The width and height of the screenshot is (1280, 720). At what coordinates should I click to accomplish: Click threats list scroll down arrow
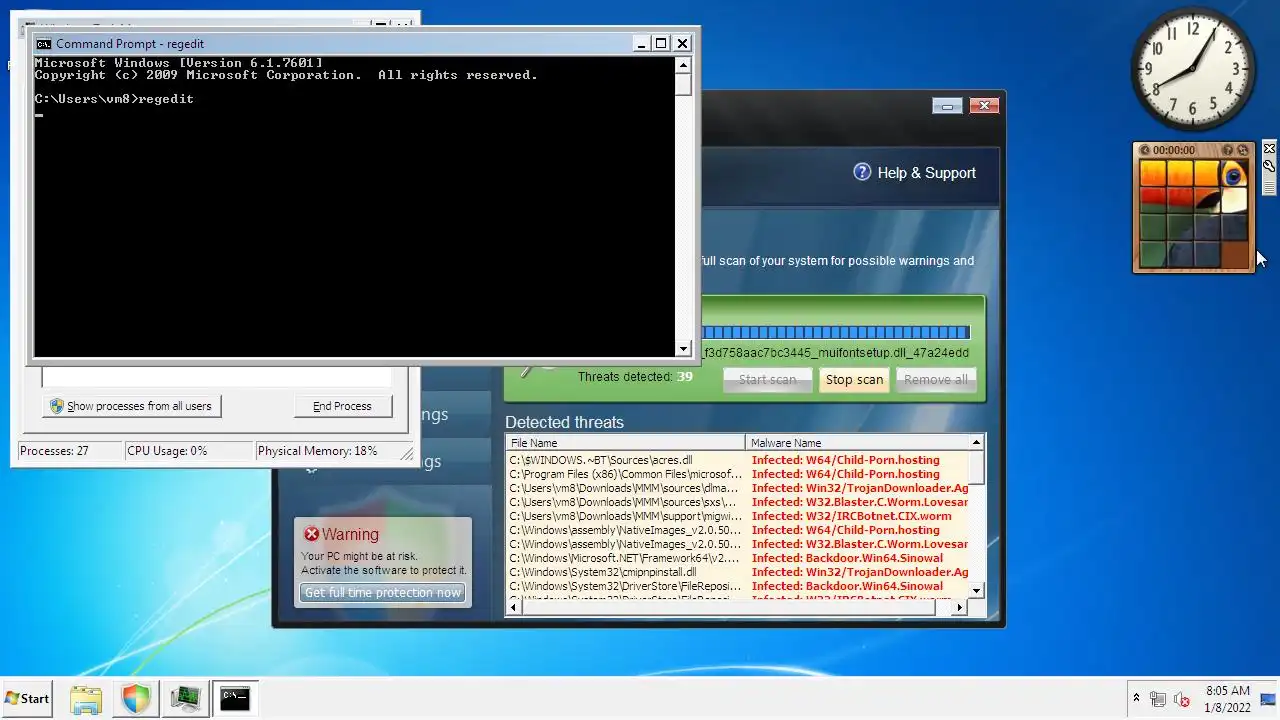point(977,590)
